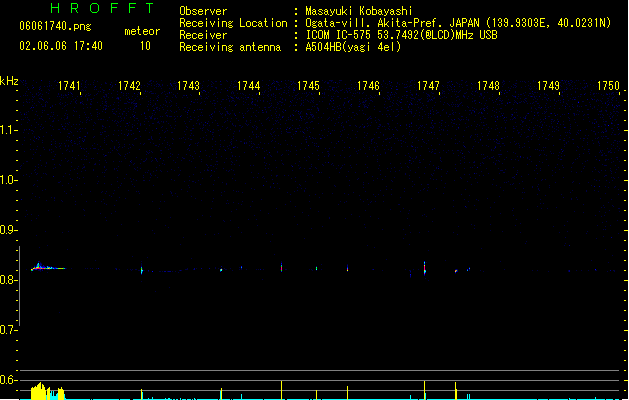Click the 'Receiving antenna' label
Image resolution: width=629 pixels, height=400 pixels.
(x=230, y=47)
